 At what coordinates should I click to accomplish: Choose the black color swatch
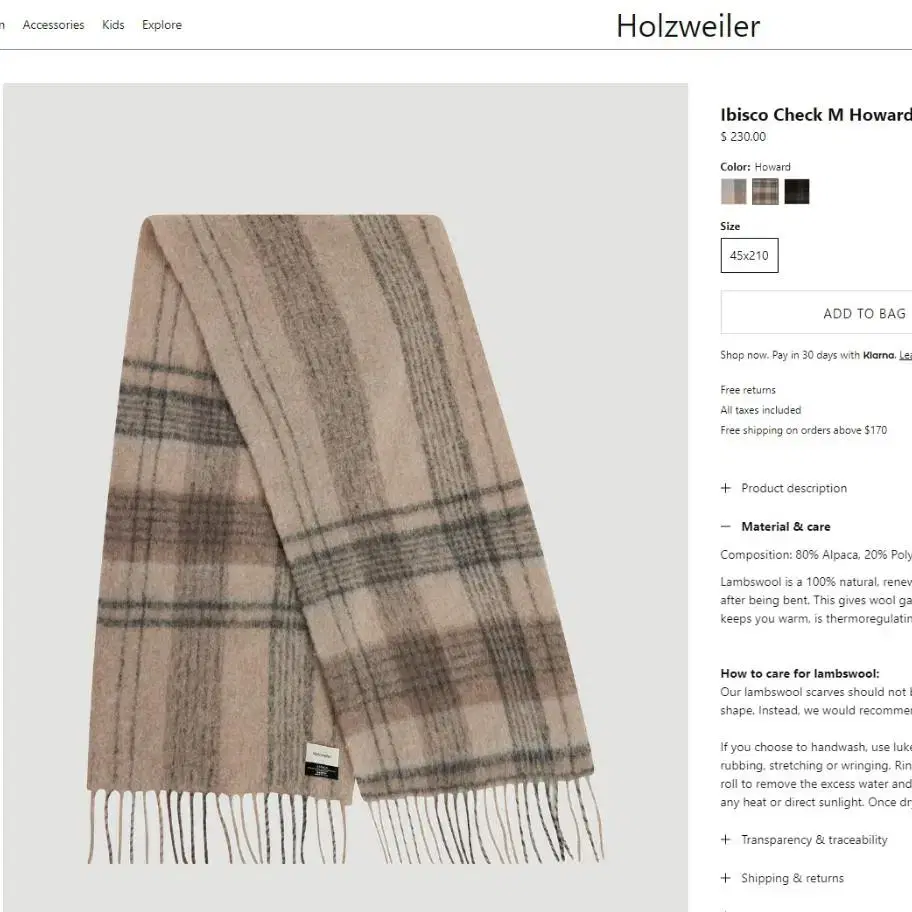[796, 191]
